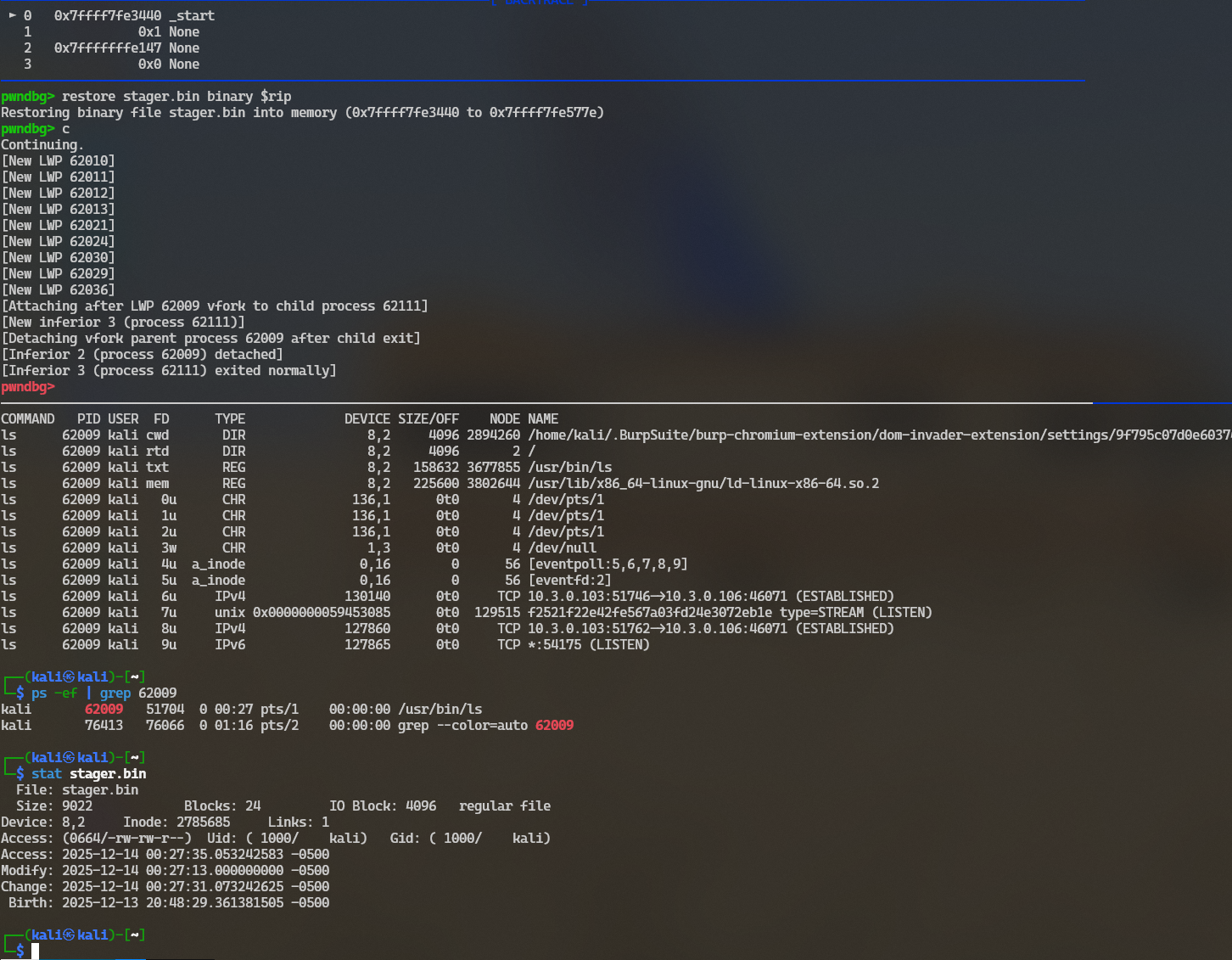Click the 'exited normally' Inferior 3 line
The width and height of the screenshot is (1232, 960).
tap(168, 370)
